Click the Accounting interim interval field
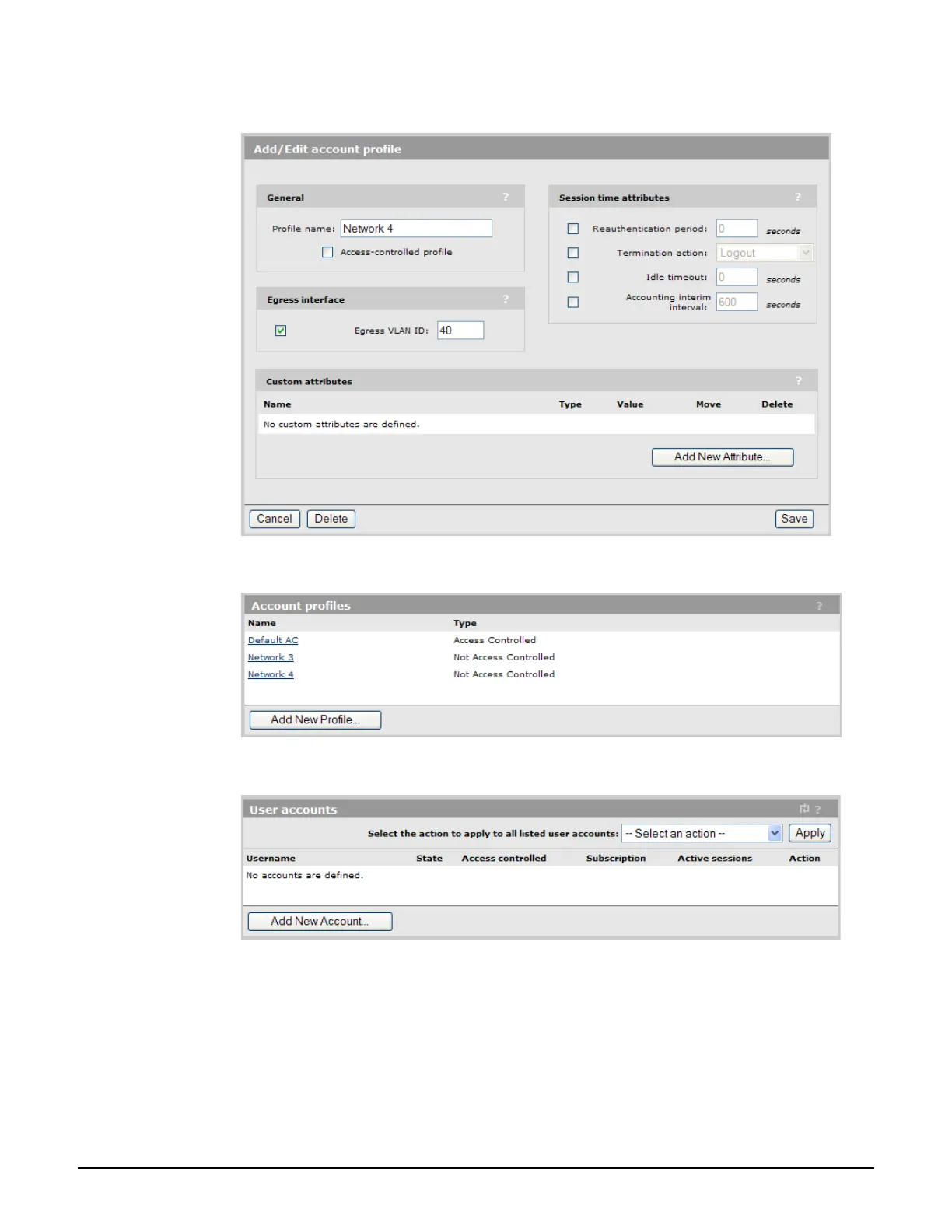 [x=737, y=302]
